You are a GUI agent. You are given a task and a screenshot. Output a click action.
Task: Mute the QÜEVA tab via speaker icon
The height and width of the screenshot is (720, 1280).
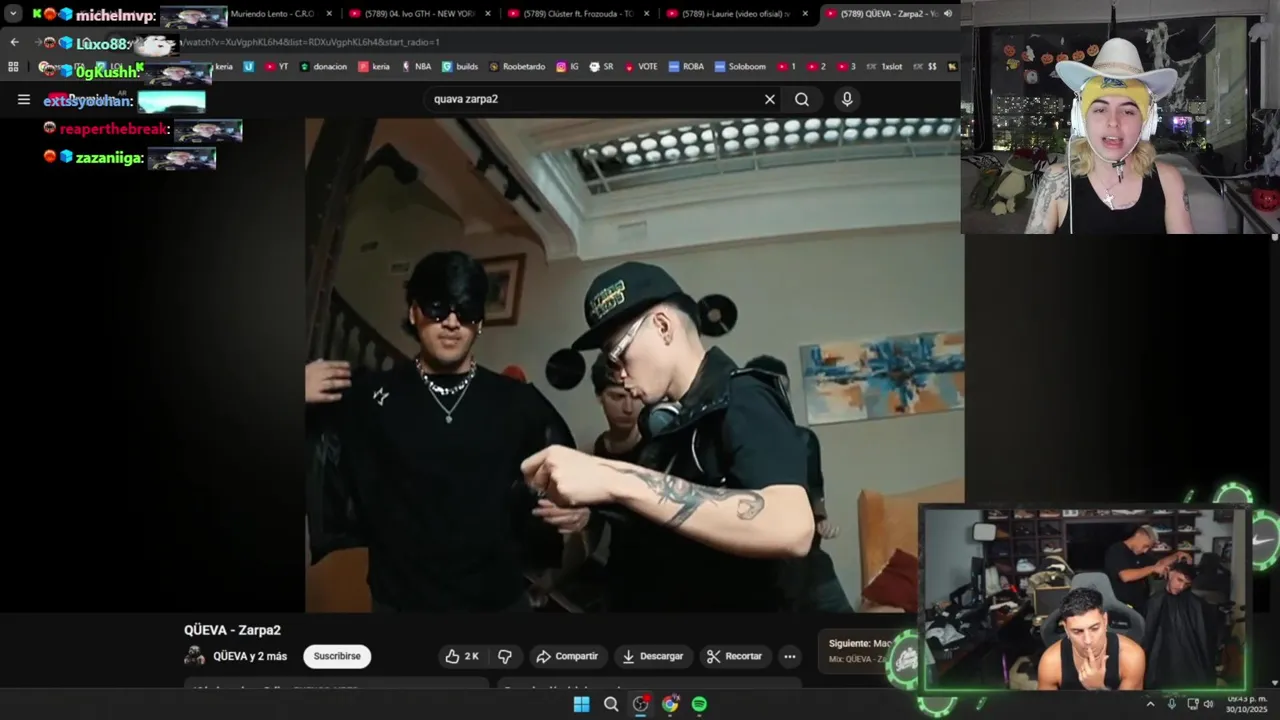tap(947, 14)
